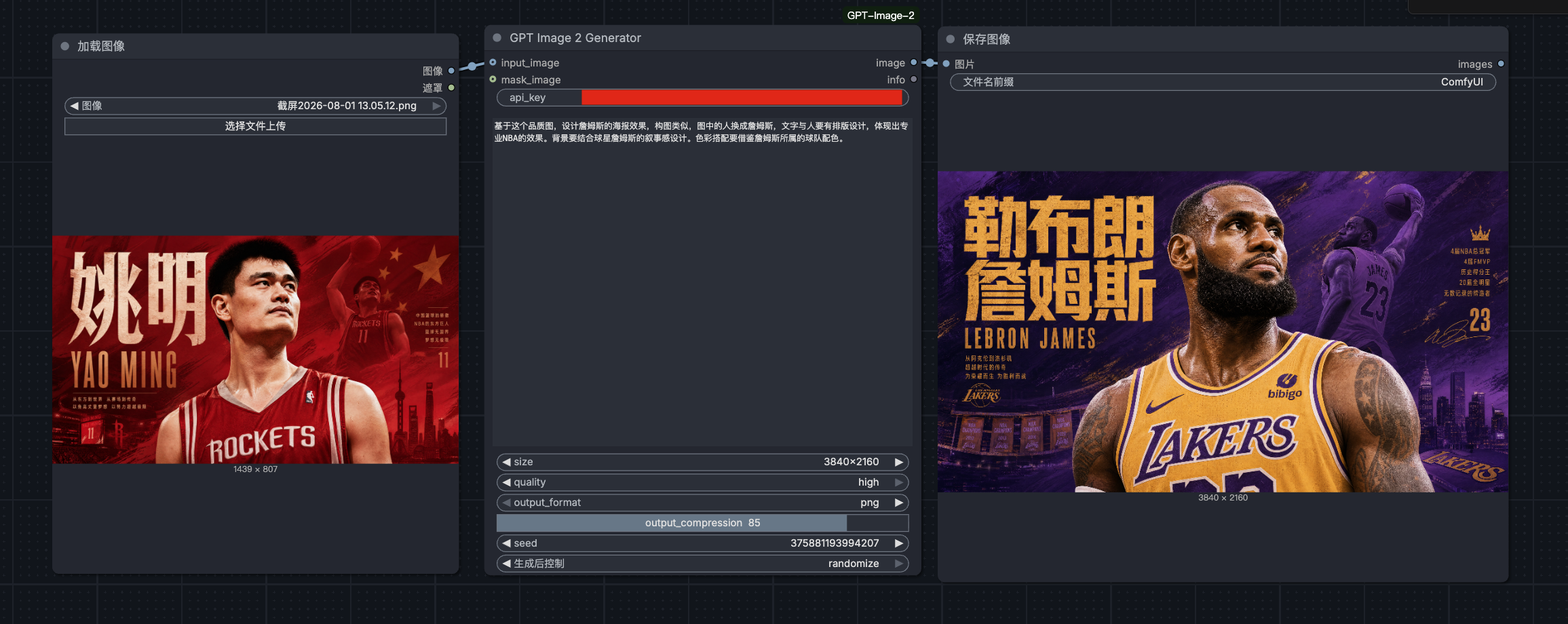Open the 图像 file dropdown showing 截屏2026-08-01 13.05.12.png
The height and width of the screenshot is (624, 1568).
coord(255,106)
